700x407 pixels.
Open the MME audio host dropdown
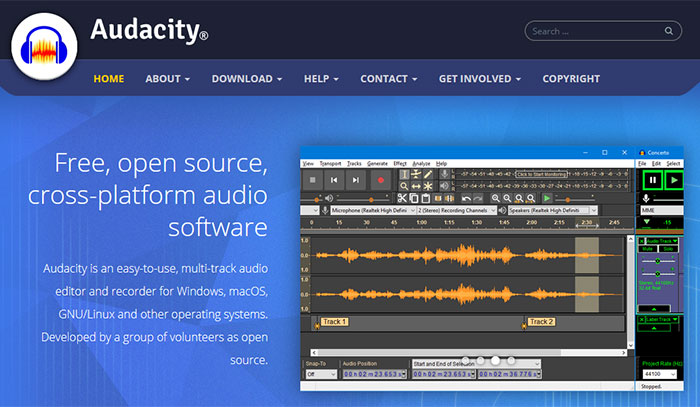tap(662, 210)
